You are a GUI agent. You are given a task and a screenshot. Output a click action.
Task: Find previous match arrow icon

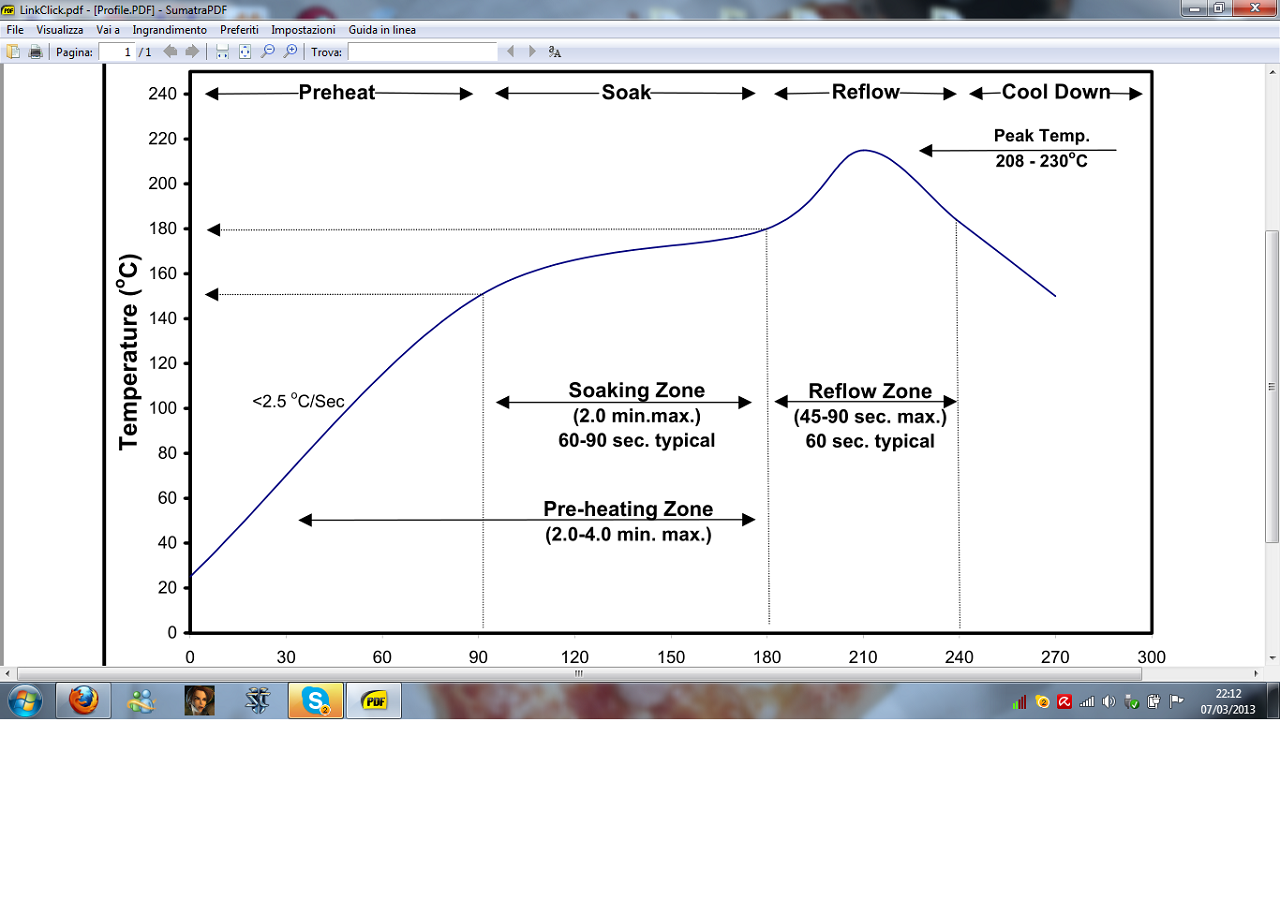pos(510,51)
